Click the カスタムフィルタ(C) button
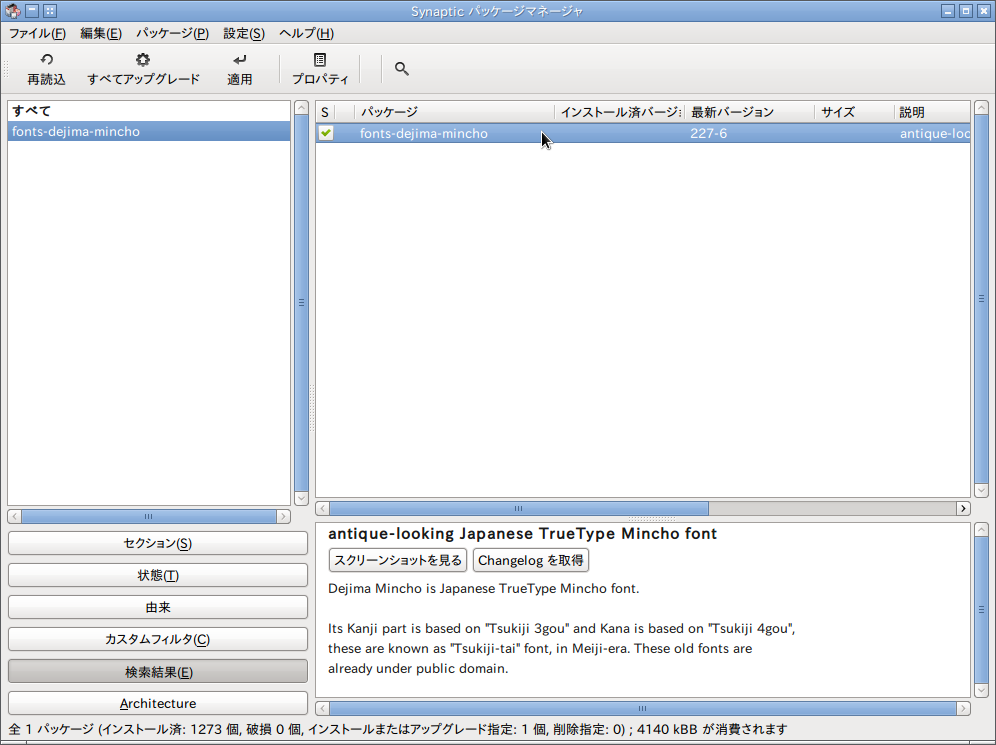 click(158, 639)
